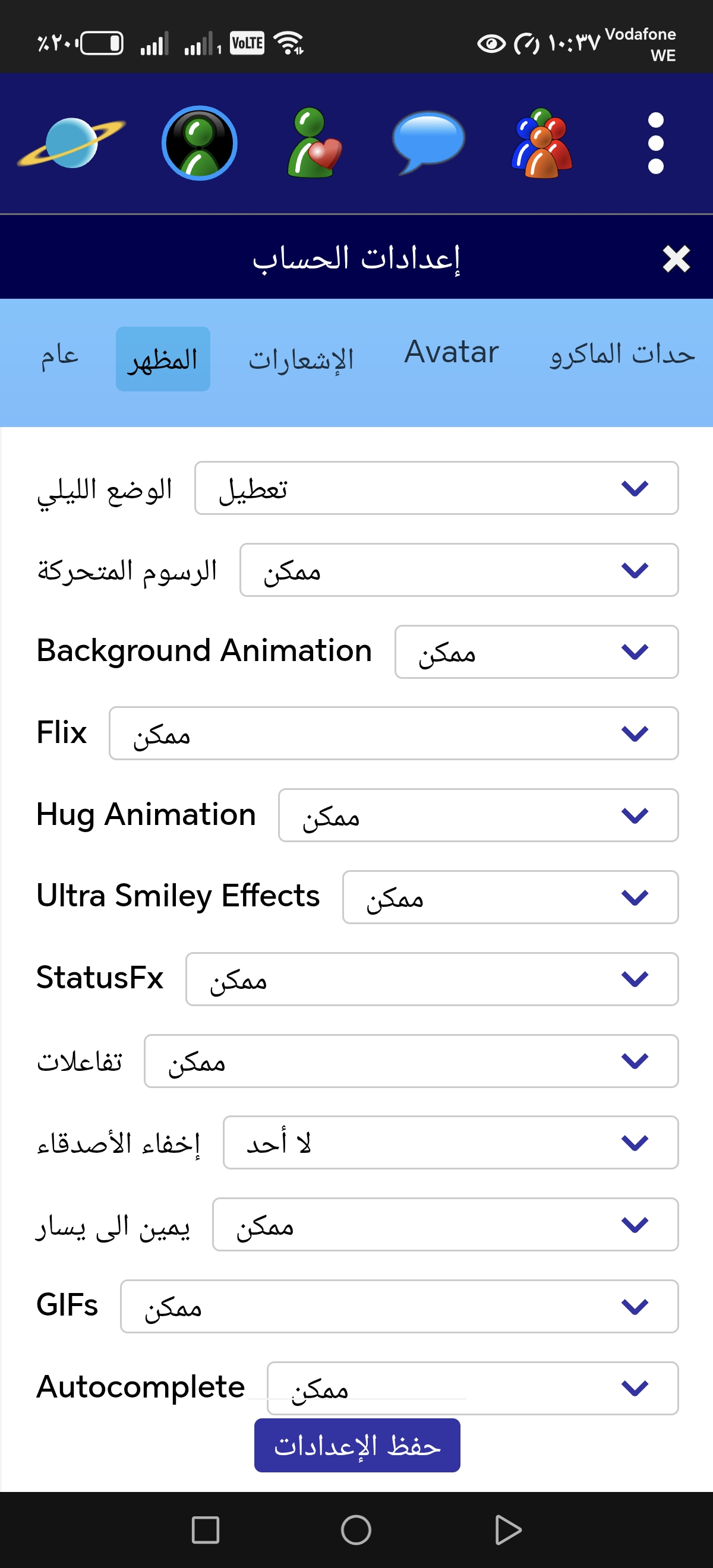Open the Ultra Smiley Effects dropdown
The height and width of the screenshot is (1568, 713).
pyautogui.click(x=510, y=897)
